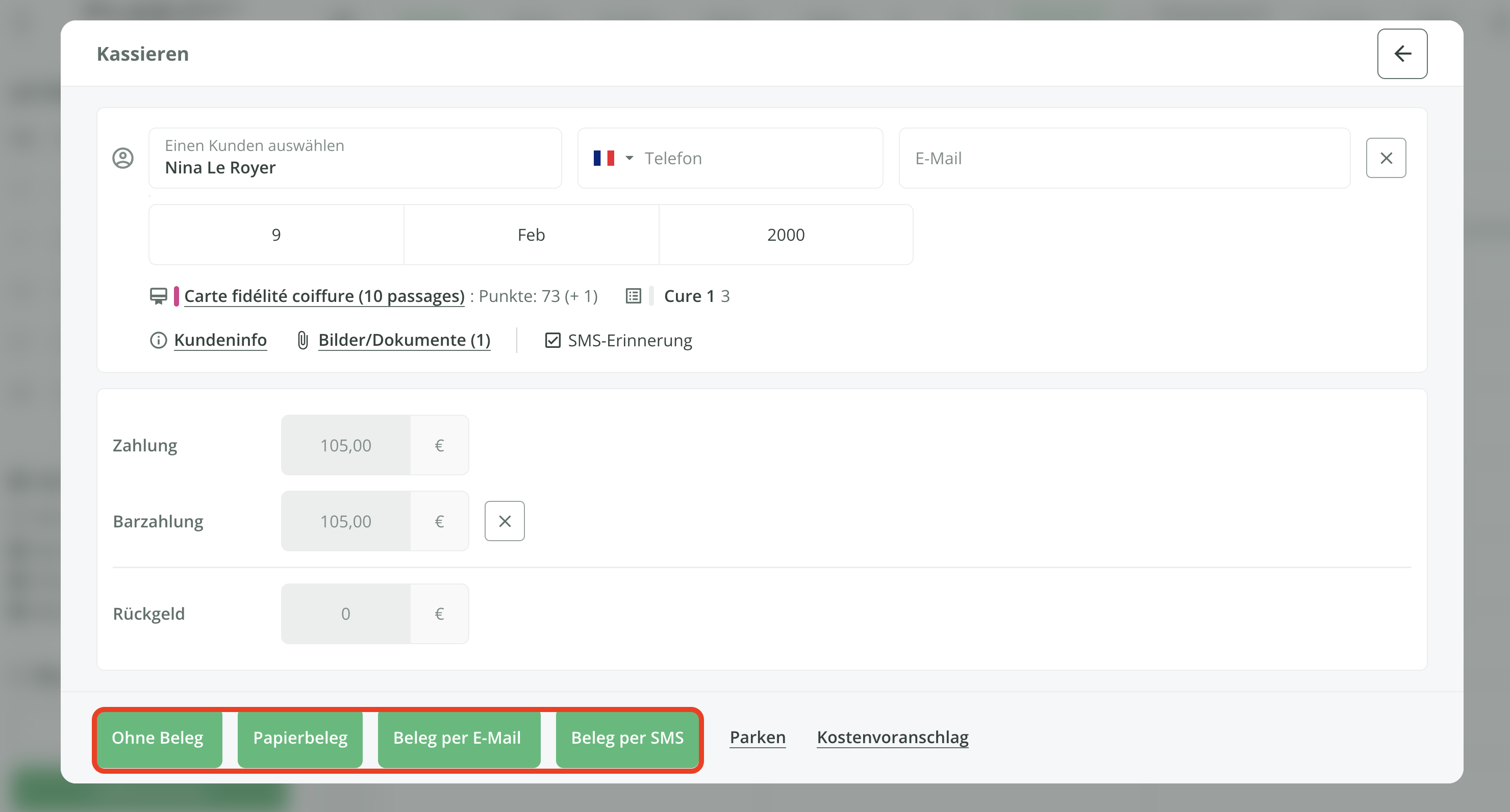Screen dimensions: 1510x812
Task: Click the Cure list icon
Action: [x=633, y=296]
